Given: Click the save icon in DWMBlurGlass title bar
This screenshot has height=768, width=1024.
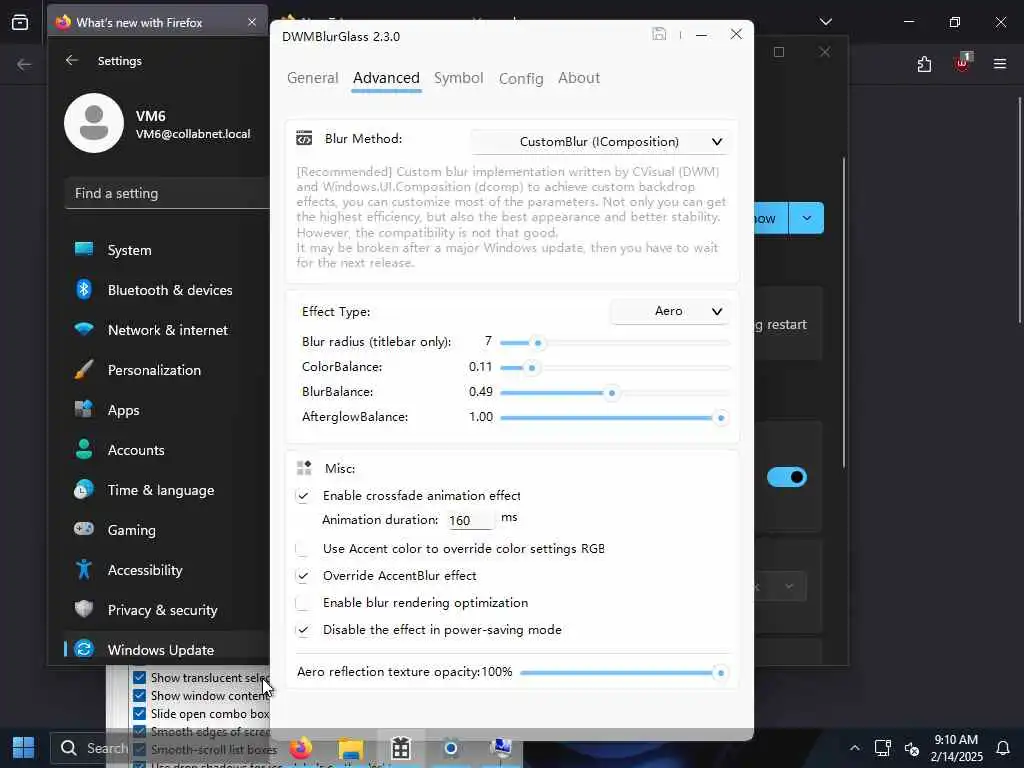Looking at the screenshot, I should (x=659, y=34).
